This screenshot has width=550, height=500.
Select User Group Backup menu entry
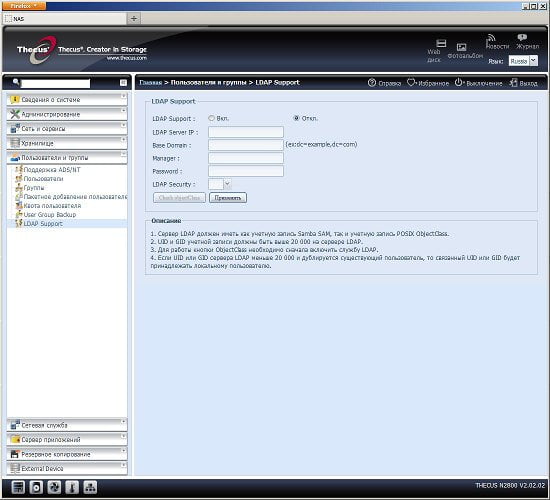coord(50,215)
